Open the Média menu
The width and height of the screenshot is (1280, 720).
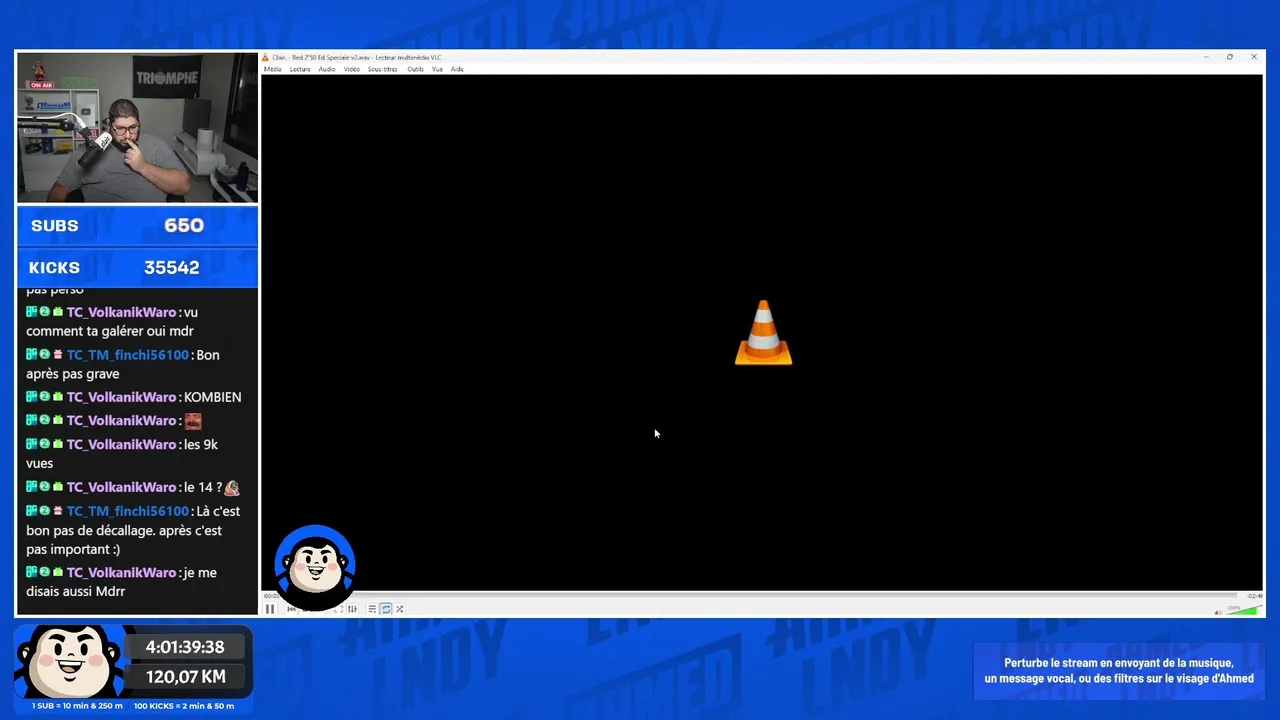pyautogui.click(x=272, y=69)
